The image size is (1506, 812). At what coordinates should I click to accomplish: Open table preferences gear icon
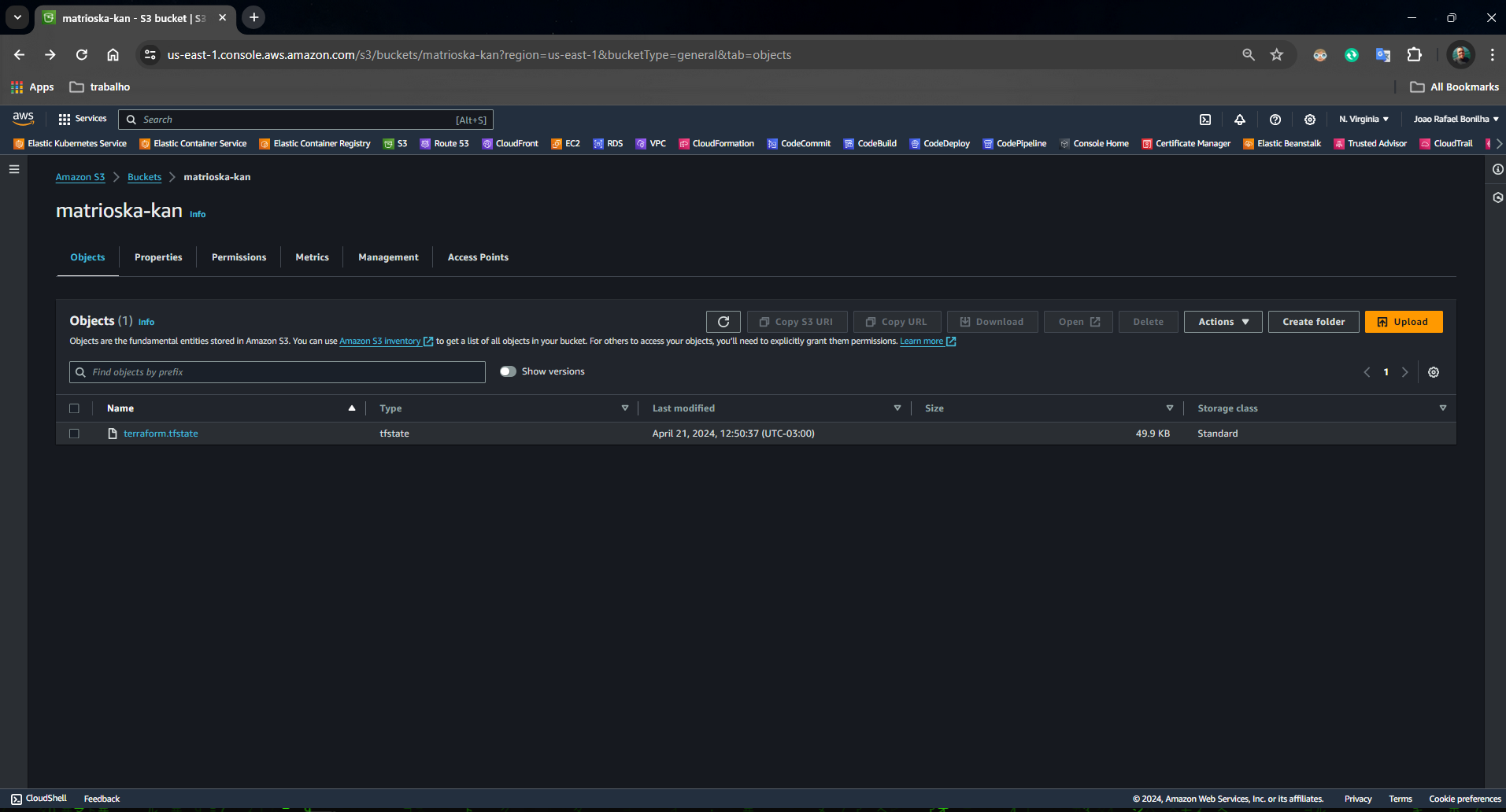1434,372
